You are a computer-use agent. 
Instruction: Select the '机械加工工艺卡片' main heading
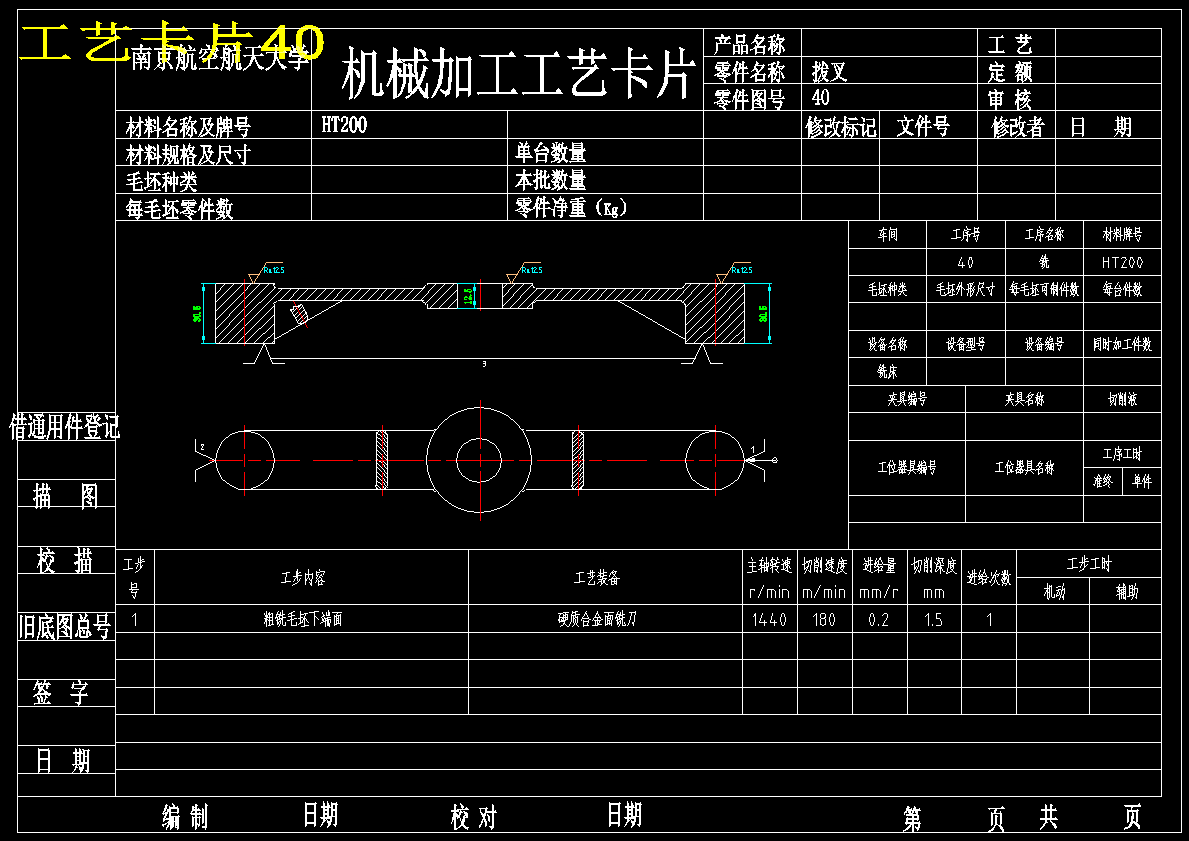pos(519,73)
